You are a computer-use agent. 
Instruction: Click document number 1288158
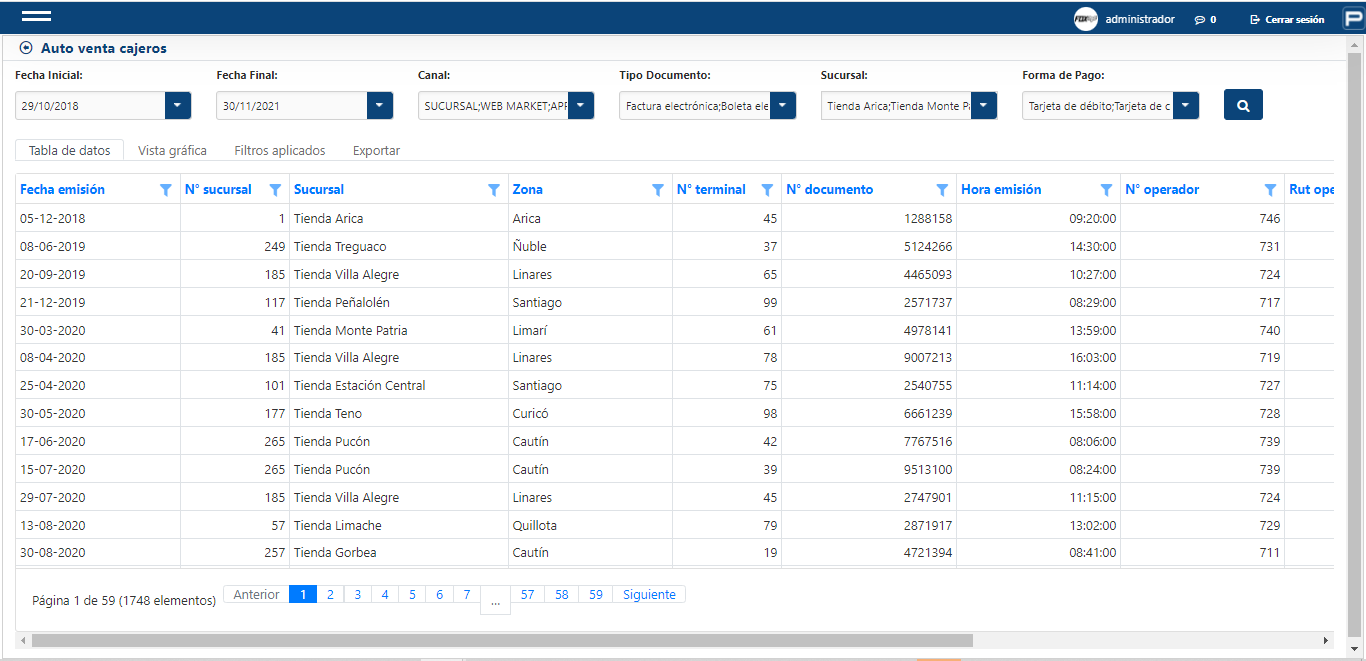[927, 218]
